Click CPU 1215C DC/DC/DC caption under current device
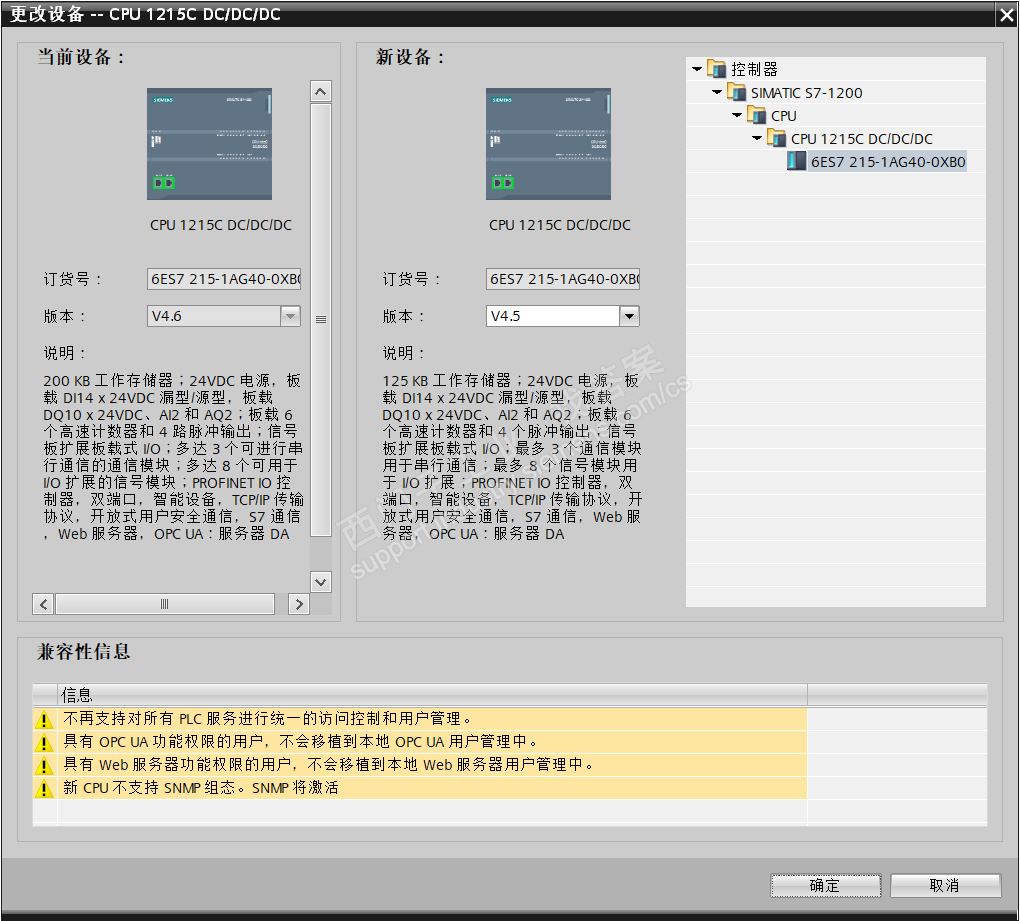This screenshot has height=921, width=1020. (x=221, y=225)
